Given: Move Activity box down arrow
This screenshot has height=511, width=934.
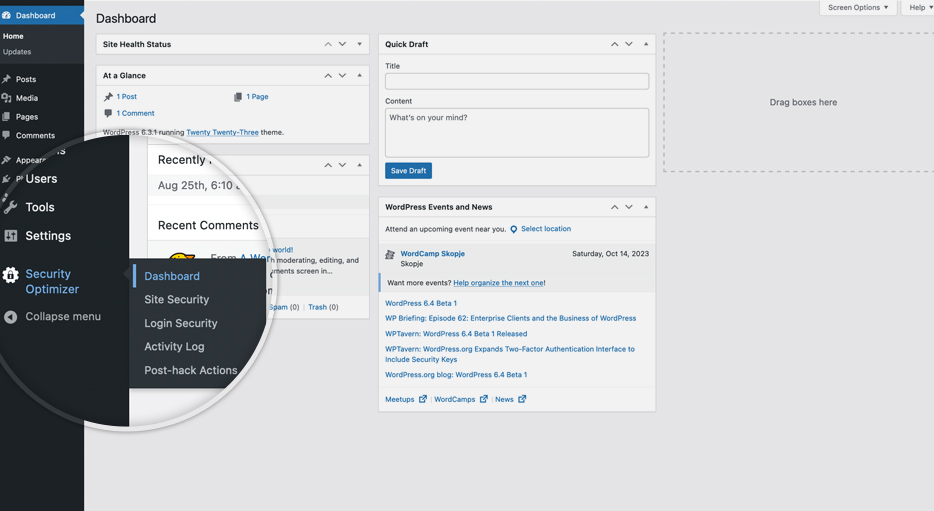Looking at the screenshot, I should click(343, 165).
